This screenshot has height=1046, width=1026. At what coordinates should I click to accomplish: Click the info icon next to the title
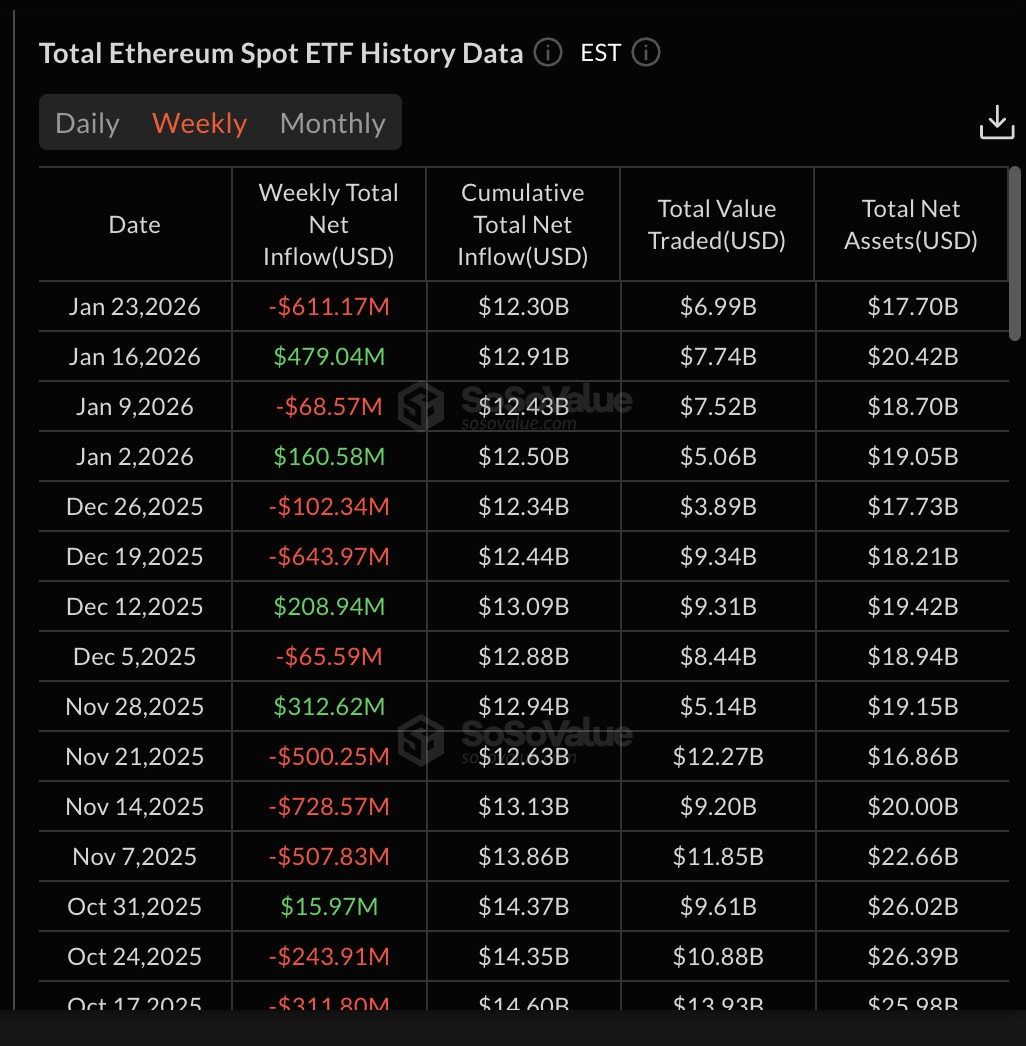click(x=547, y=54)
